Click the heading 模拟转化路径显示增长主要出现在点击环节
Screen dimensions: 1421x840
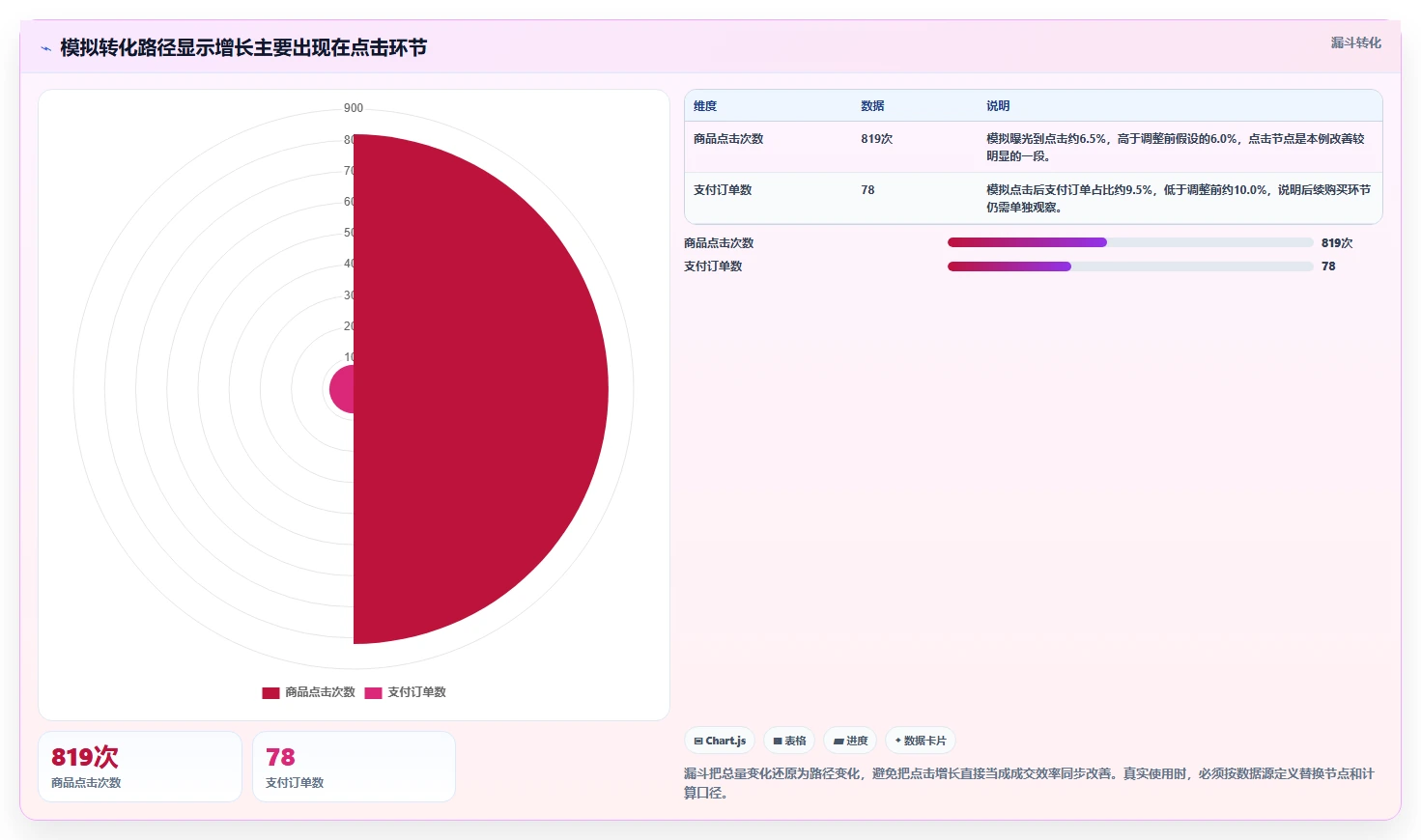pyautogui.click(x=243, y=47)
